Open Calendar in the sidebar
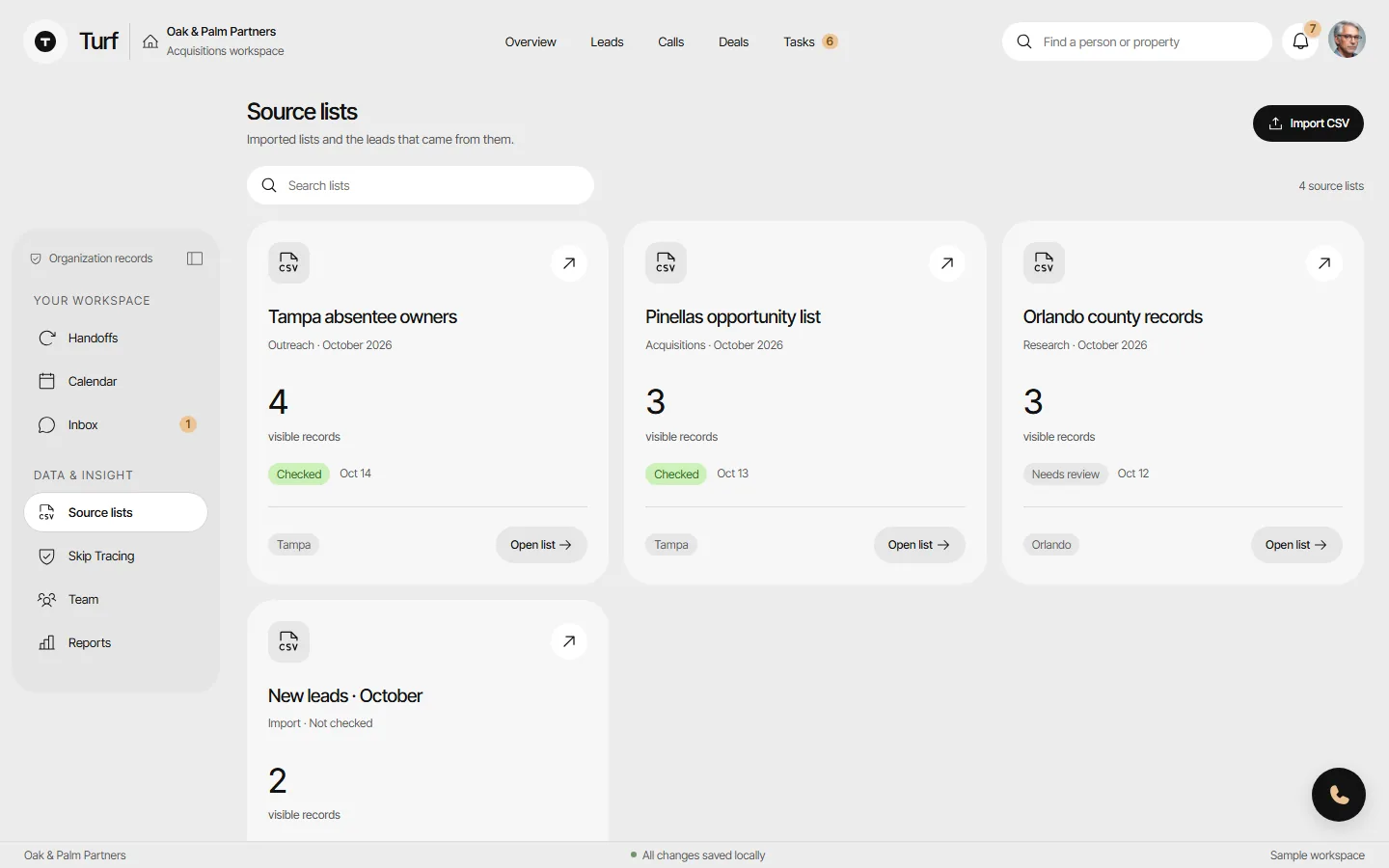 116,382
